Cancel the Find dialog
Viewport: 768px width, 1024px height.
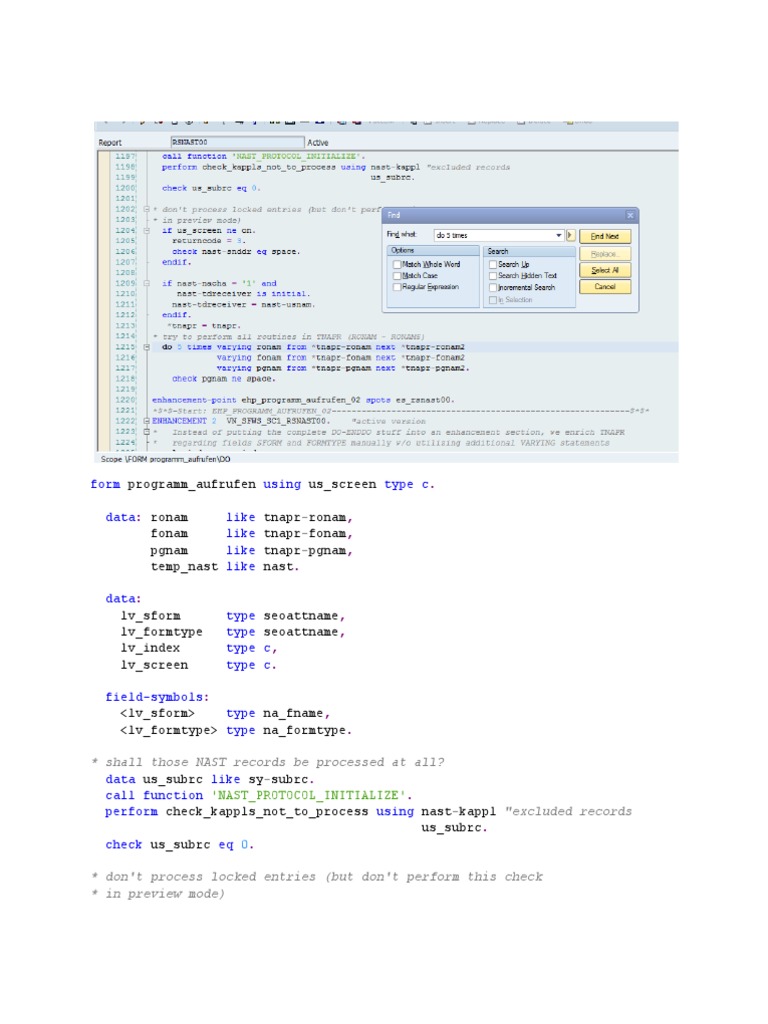pos(605,287)
